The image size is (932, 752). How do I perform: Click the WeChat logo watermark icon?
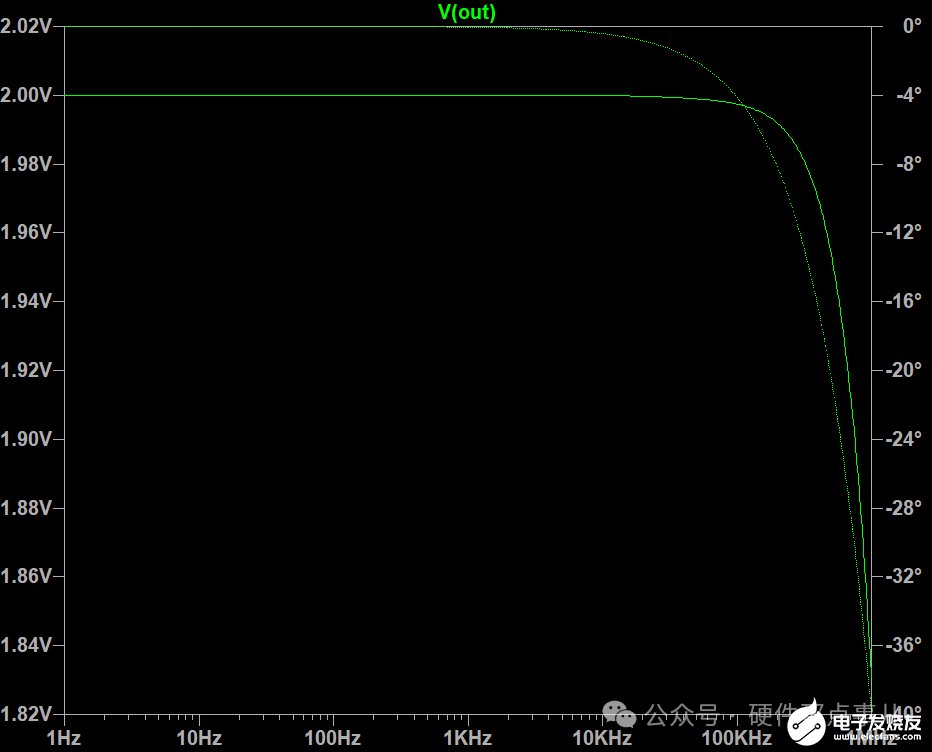619,715
